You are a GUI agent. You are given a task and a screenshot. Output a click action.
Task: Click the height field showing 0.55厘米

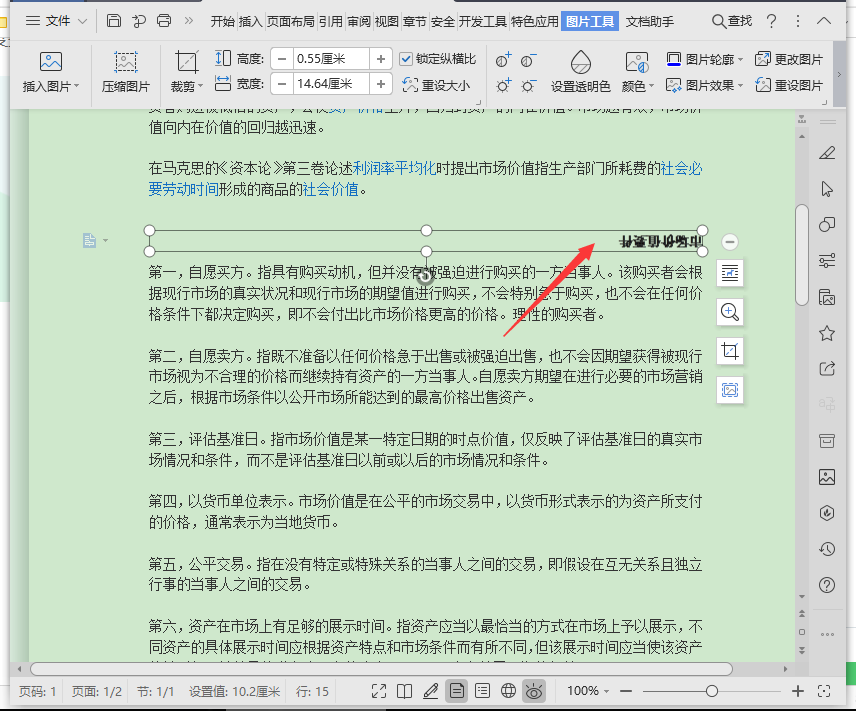coord(331,58)
